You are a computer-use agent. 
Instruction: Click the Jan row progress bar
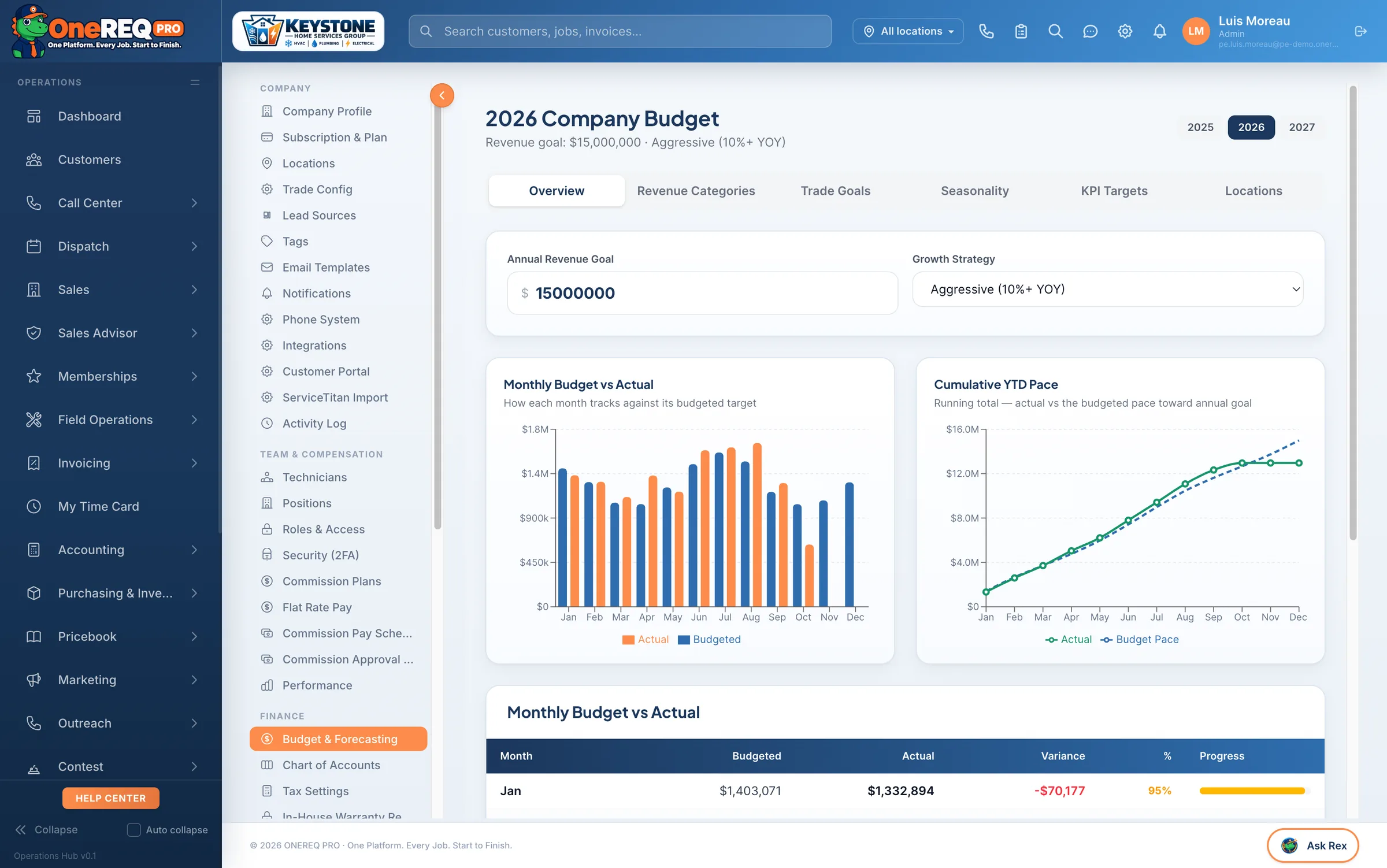[x=1252, y=791]
